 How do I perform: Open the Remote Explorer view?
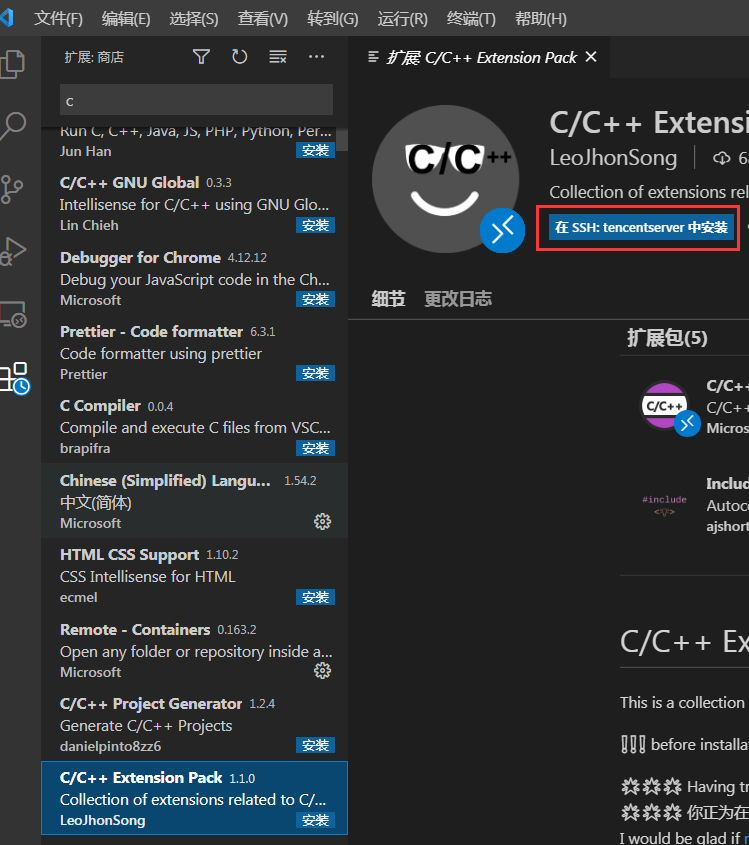point(13,314)
